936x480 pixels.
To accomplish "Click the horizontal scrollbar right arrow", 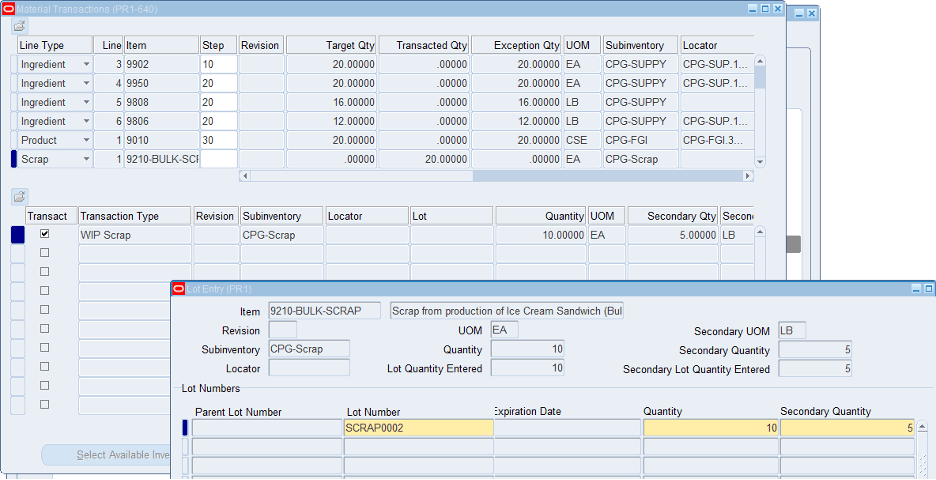I will click(x=747, y=176).
